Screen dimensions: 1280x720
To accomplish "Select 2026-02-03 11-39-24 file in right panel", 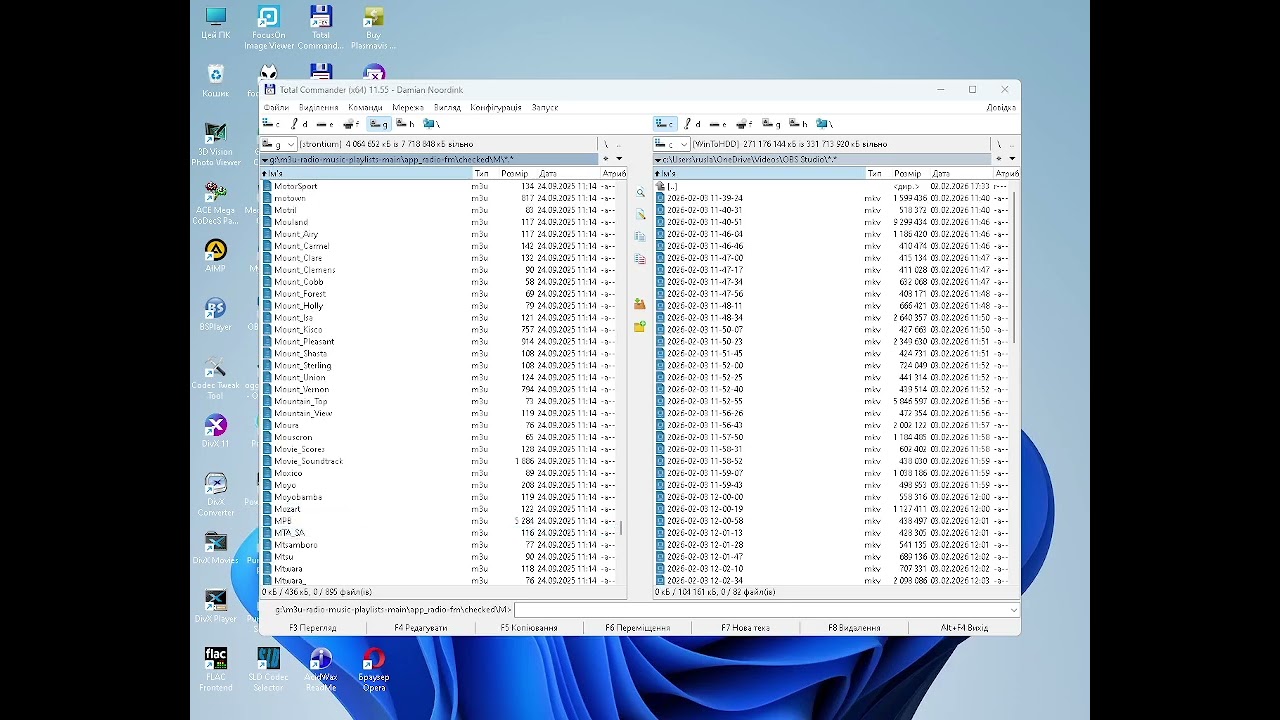I will tap(832, 198).
